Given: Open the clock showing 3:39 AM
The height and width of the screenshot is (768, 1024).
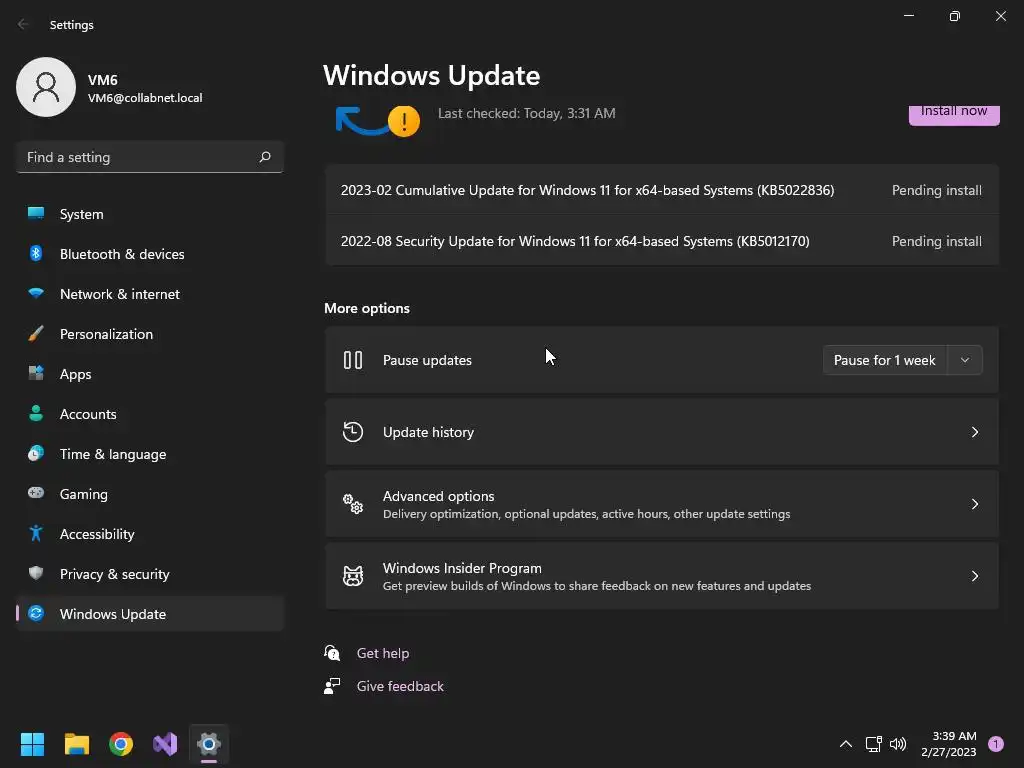Looking at the screenshot, I should coord(949,744).
